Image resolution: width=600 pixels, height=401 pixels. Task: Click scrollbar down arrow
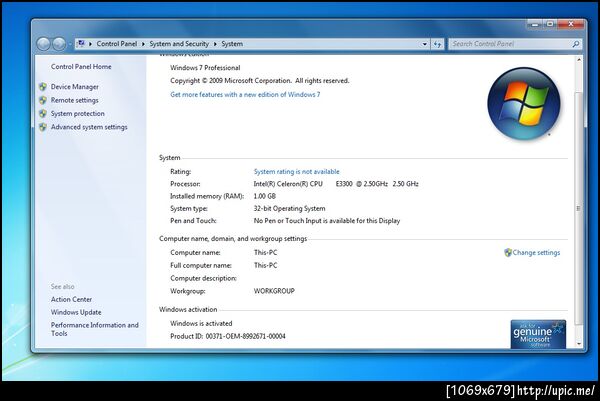point(579,344)
